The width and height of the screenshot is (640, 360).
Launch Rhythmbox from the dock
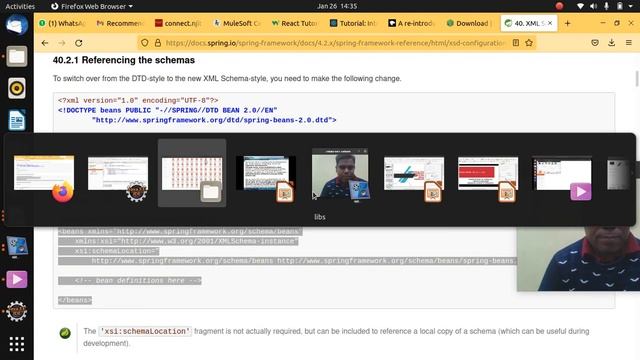17,88
